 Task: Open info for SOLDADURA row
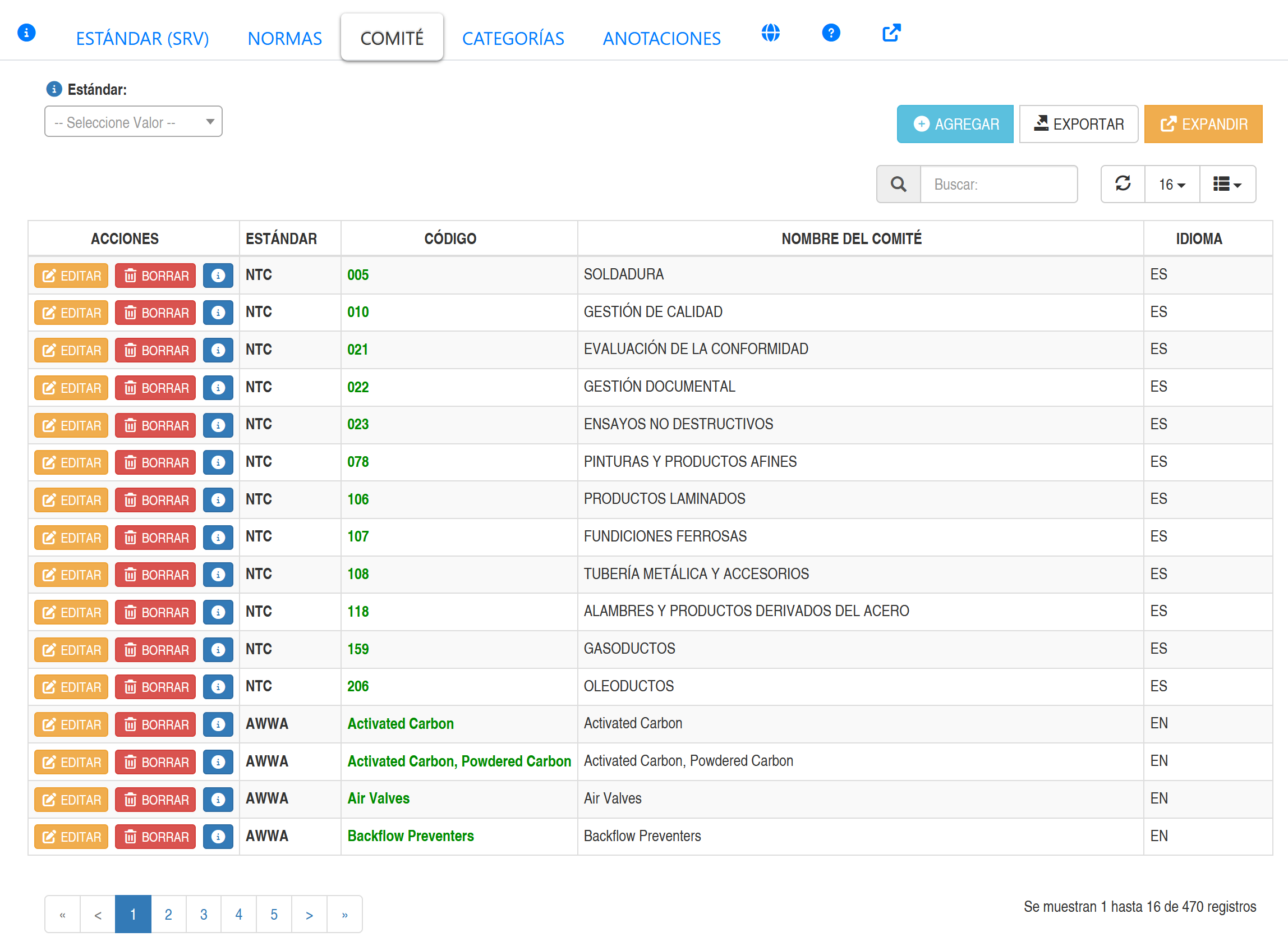pos(218,276)
